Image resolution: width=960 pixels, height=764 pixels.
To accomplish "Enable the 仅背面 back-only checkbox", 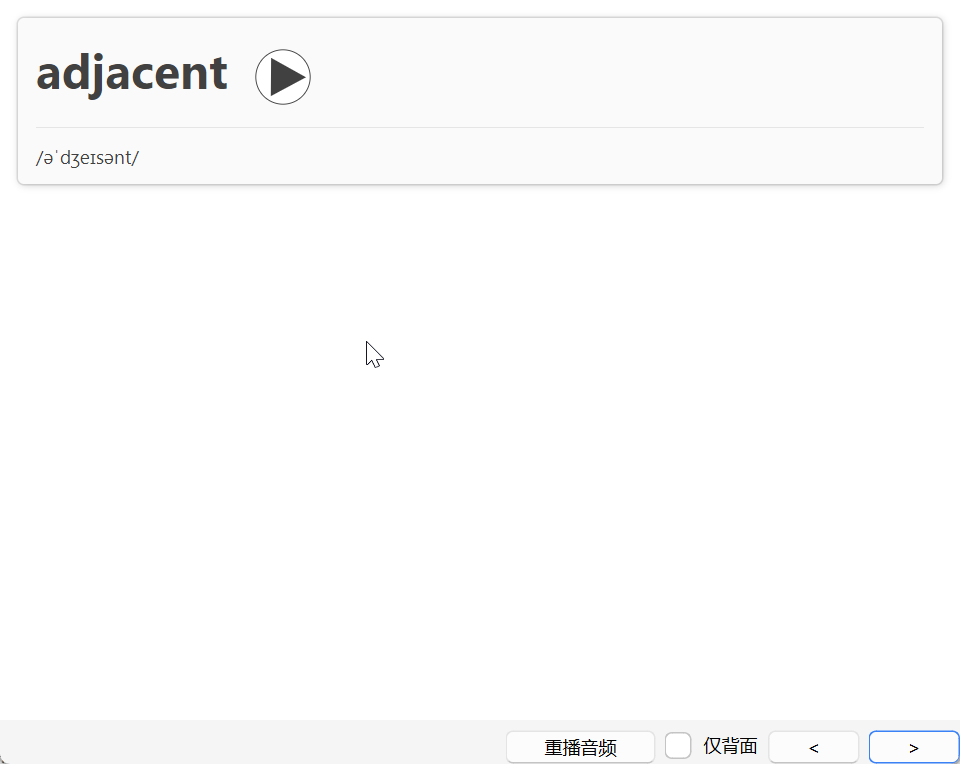I will tap(678, 746).
